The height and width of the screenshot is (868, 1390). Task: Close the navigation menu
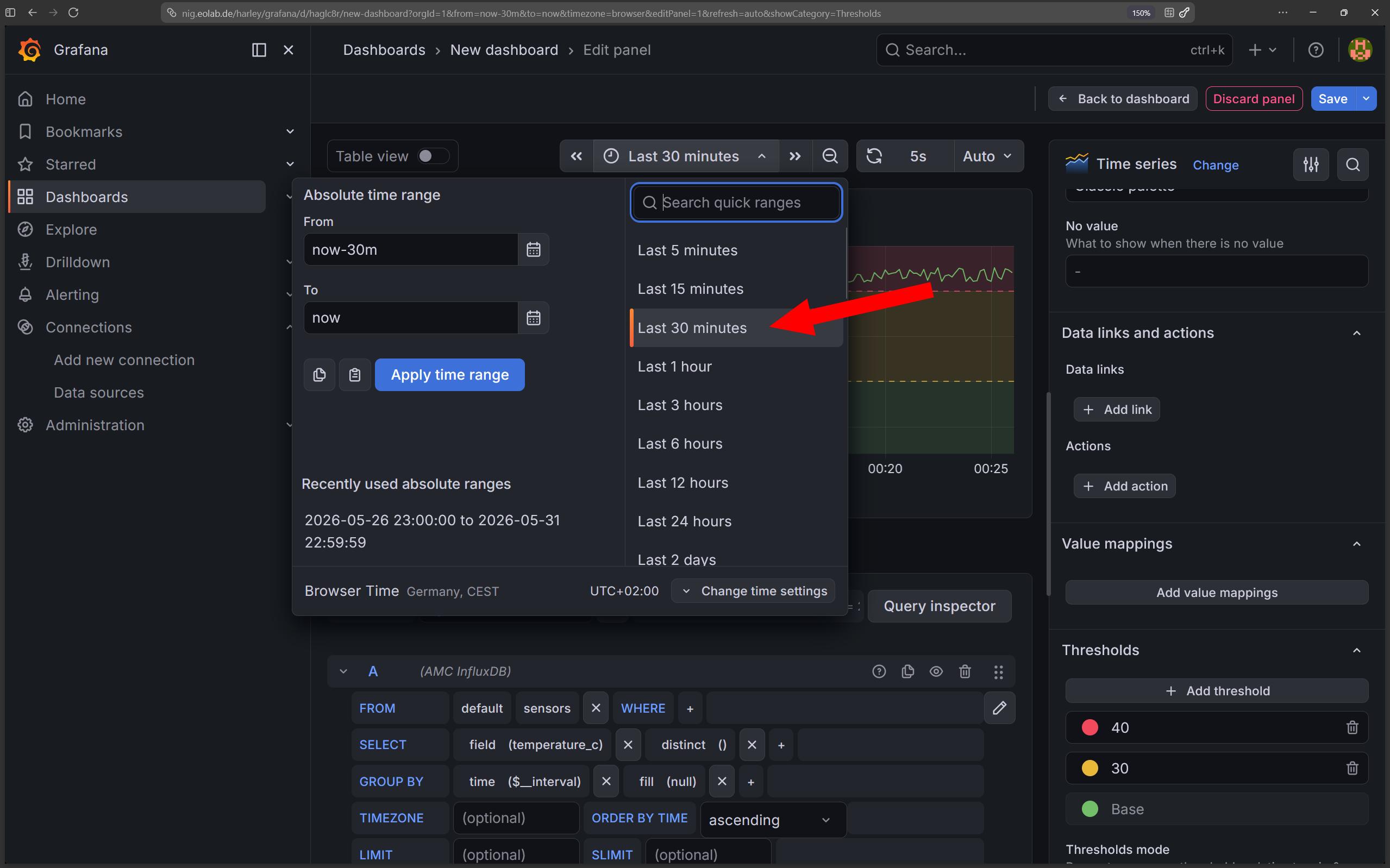pyautogui.click(x=289, y=50)
